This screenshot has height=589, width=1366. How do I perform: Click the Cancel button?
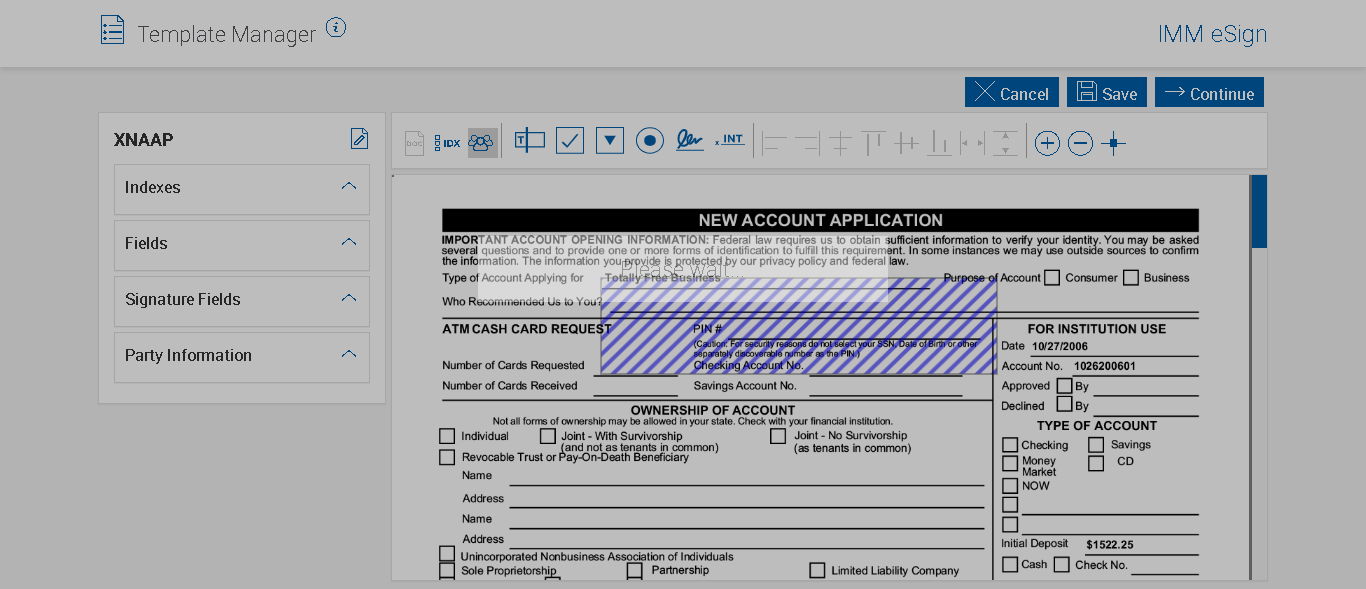click(x=1011, y=93)
